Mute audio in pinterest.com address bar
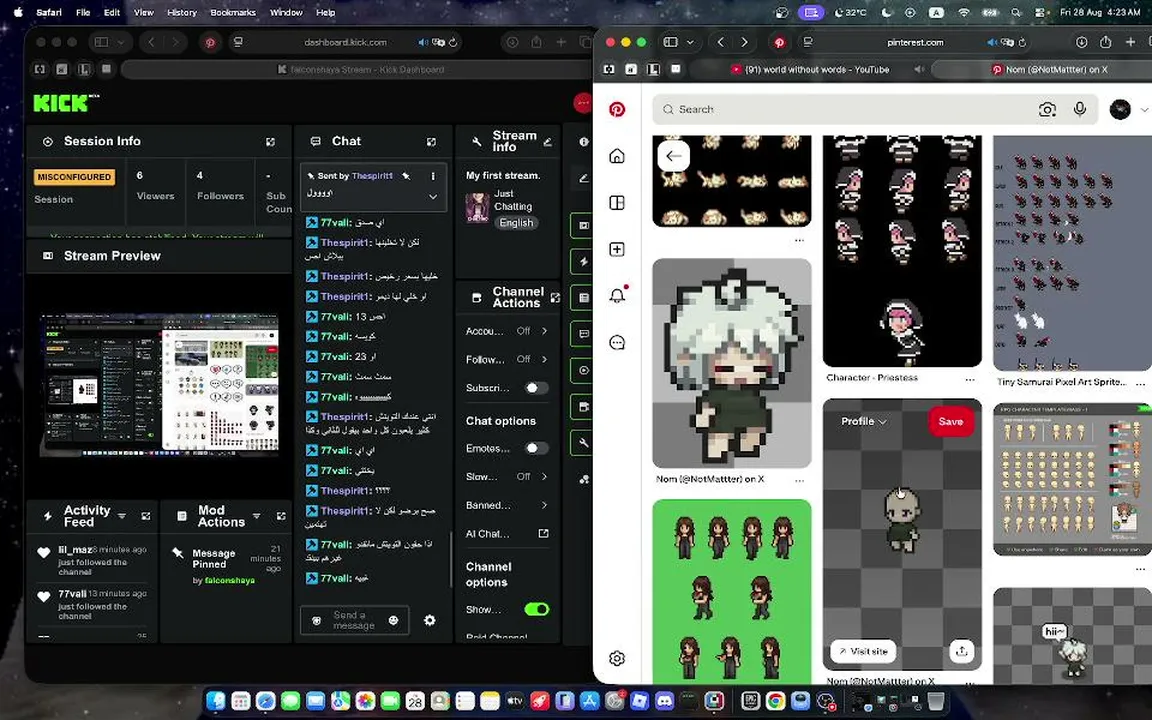Viewport: 1152px width, 720px height. 993,43
